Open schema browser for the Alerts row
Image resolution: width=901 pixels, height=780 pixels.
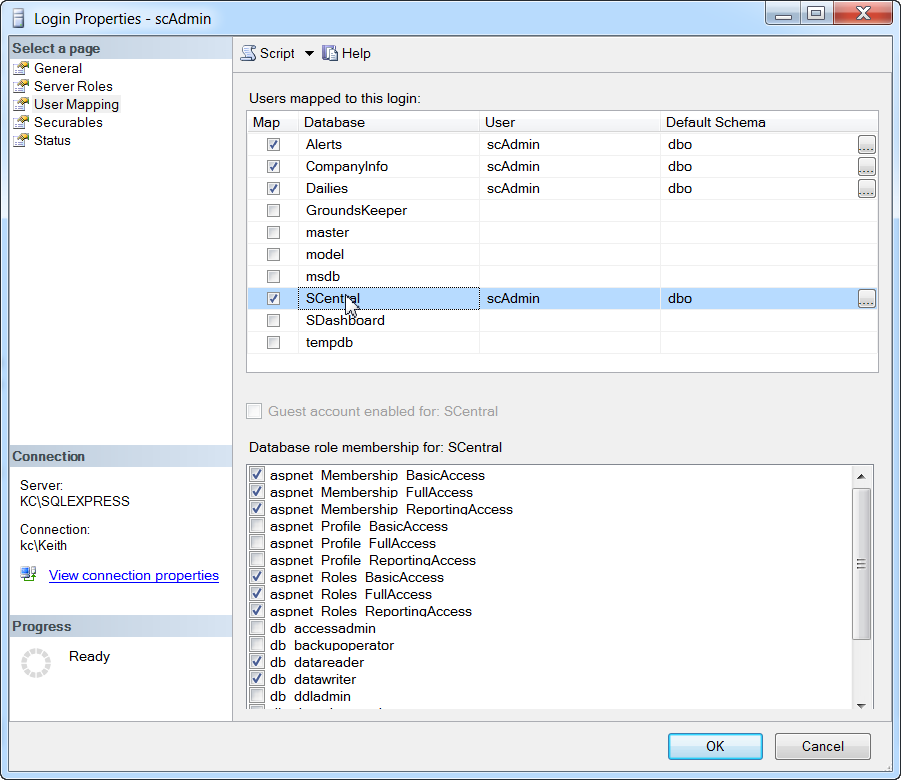[x=866, y=144]
